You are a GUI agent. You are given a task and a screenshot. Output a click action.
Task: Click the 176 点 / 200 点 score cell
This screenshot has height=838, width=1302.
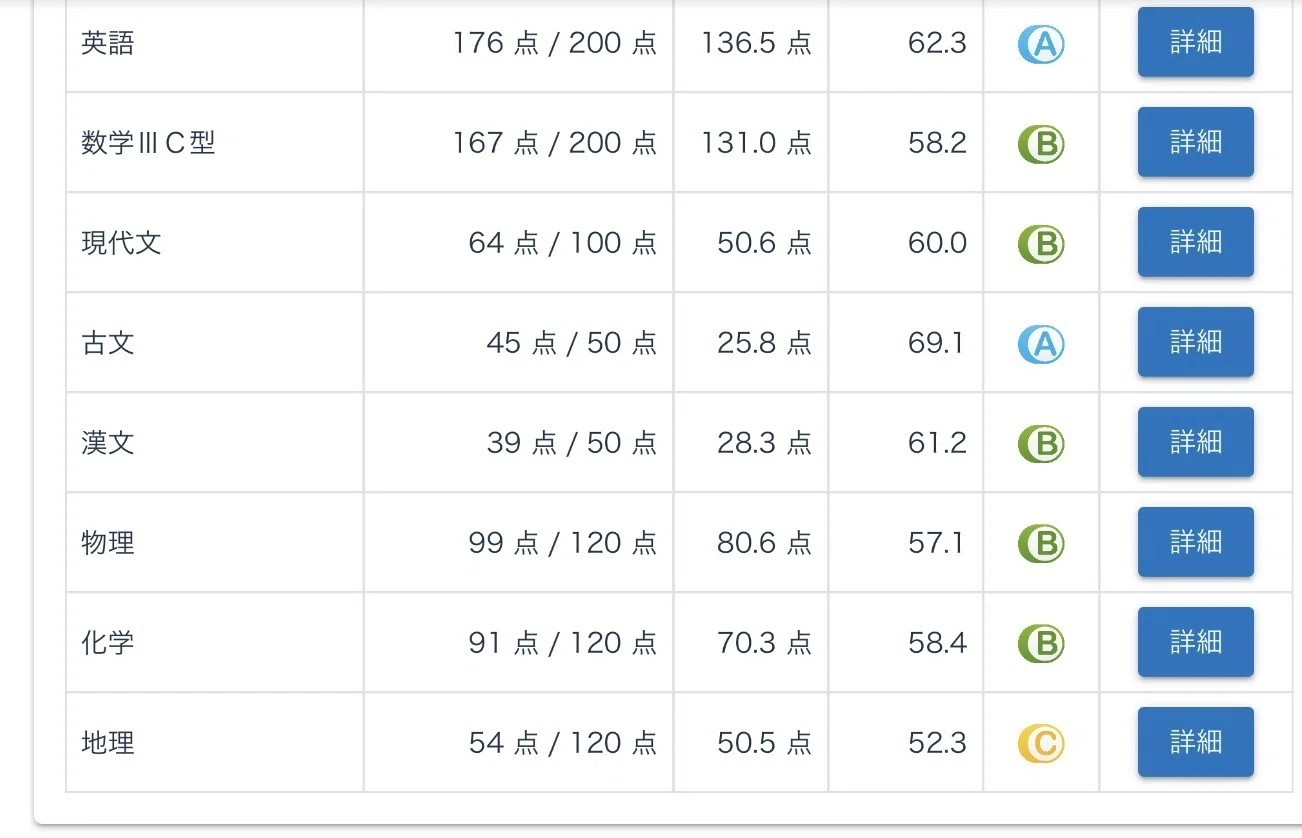coord(519,44)
